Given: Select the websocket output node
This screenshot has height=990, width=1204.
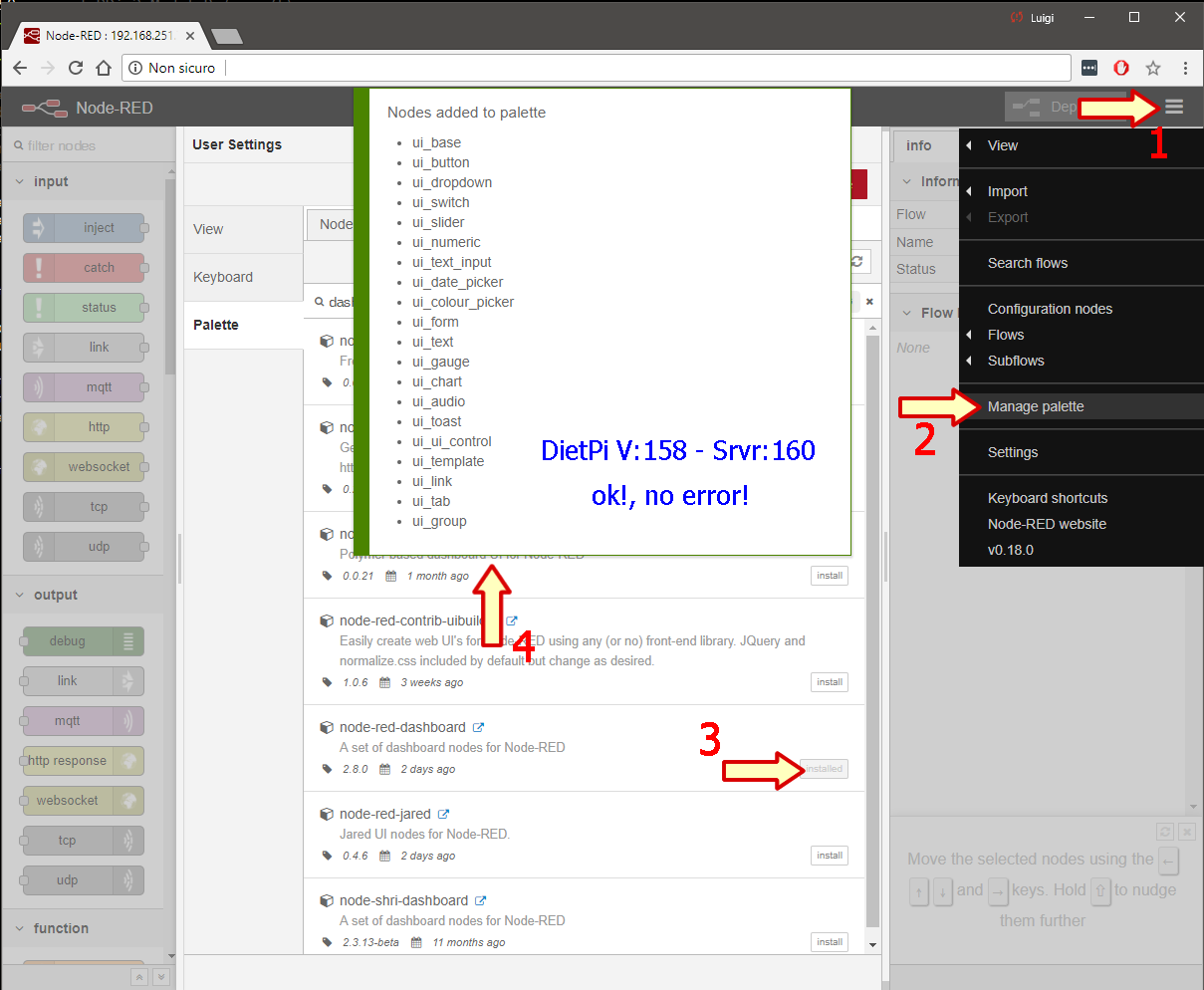Looking at the screenshot, I should (84, 801).
